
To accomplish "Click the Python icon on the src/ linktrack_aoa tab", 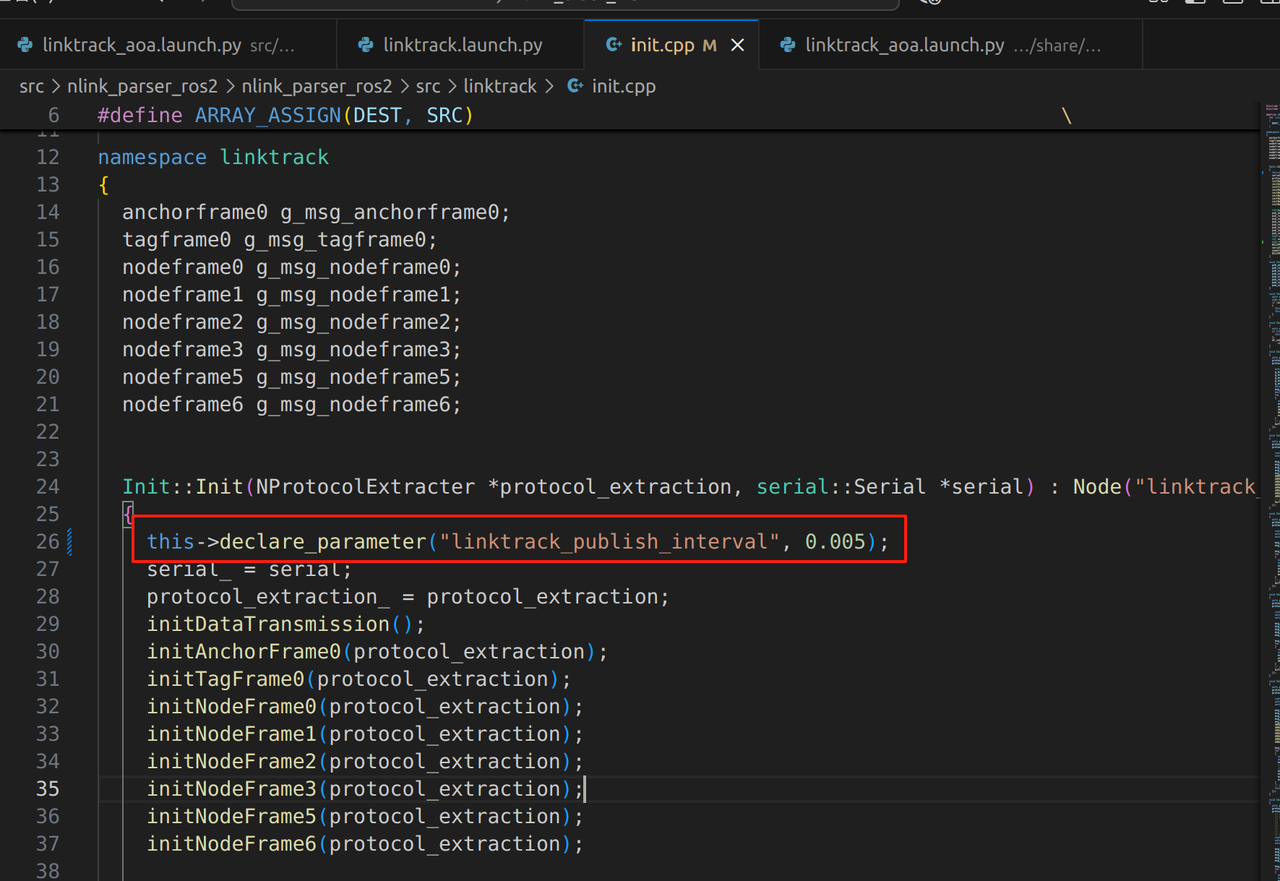I will [x=25, y=45].
